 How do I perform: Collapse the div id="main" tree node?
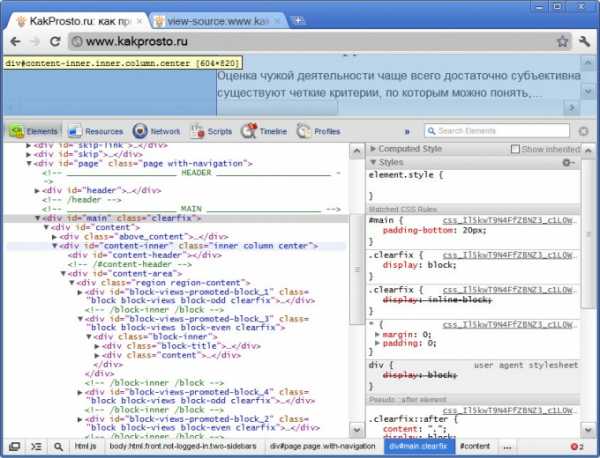tap(37, 218)
